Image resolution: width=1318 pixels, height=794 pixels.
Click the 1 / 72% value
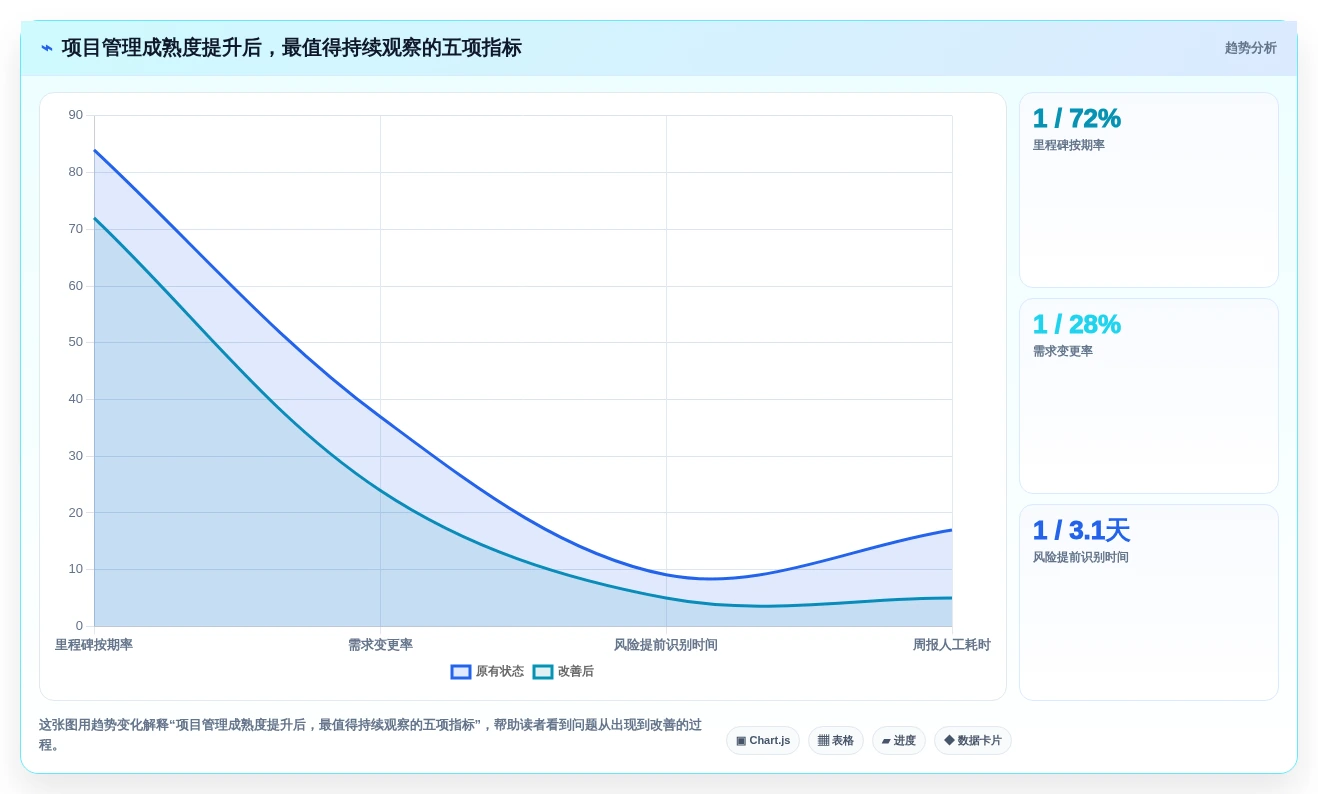click(1077, 118)
